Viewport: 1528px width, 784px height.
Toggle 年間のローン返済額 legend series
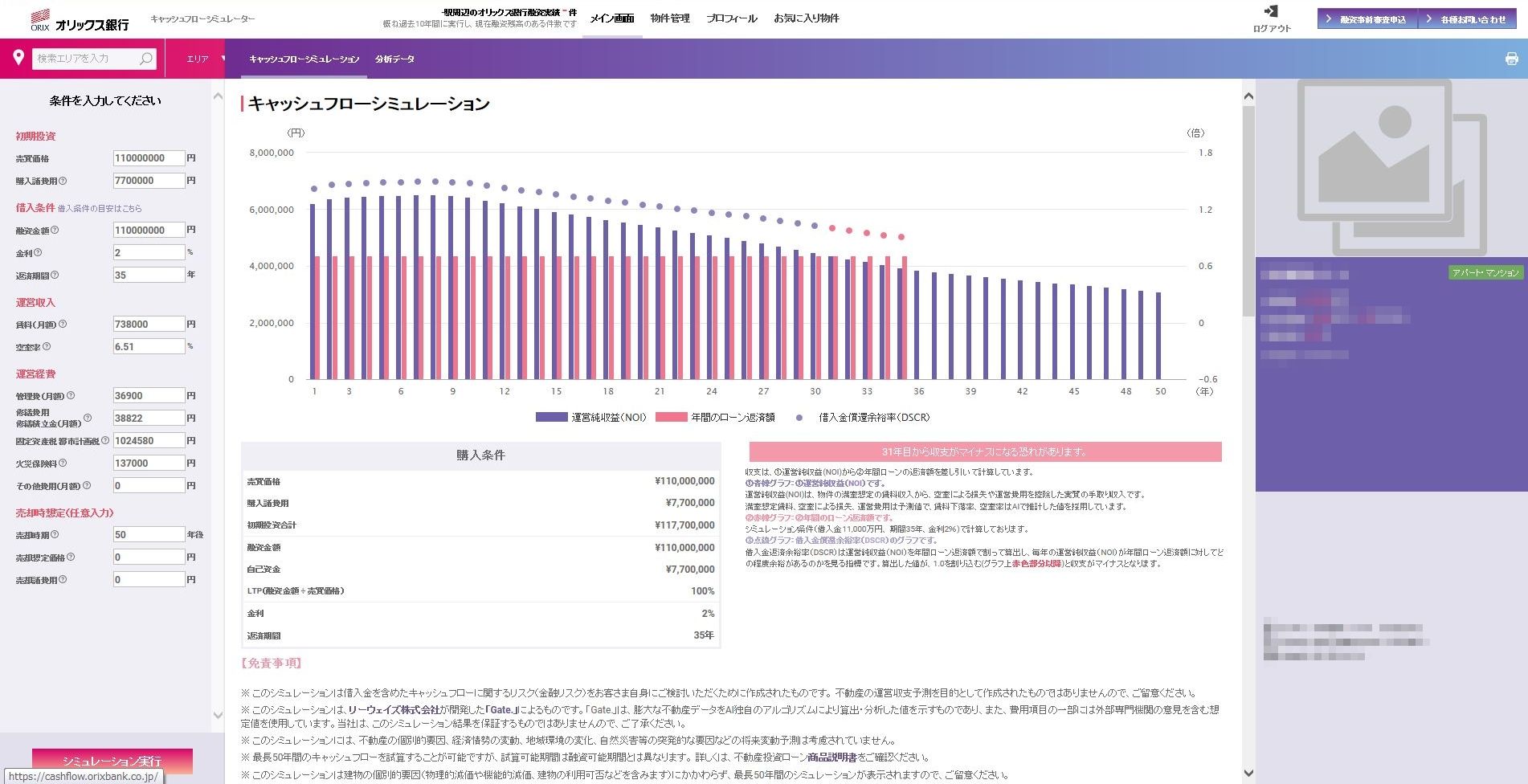(x=715, y=417)
